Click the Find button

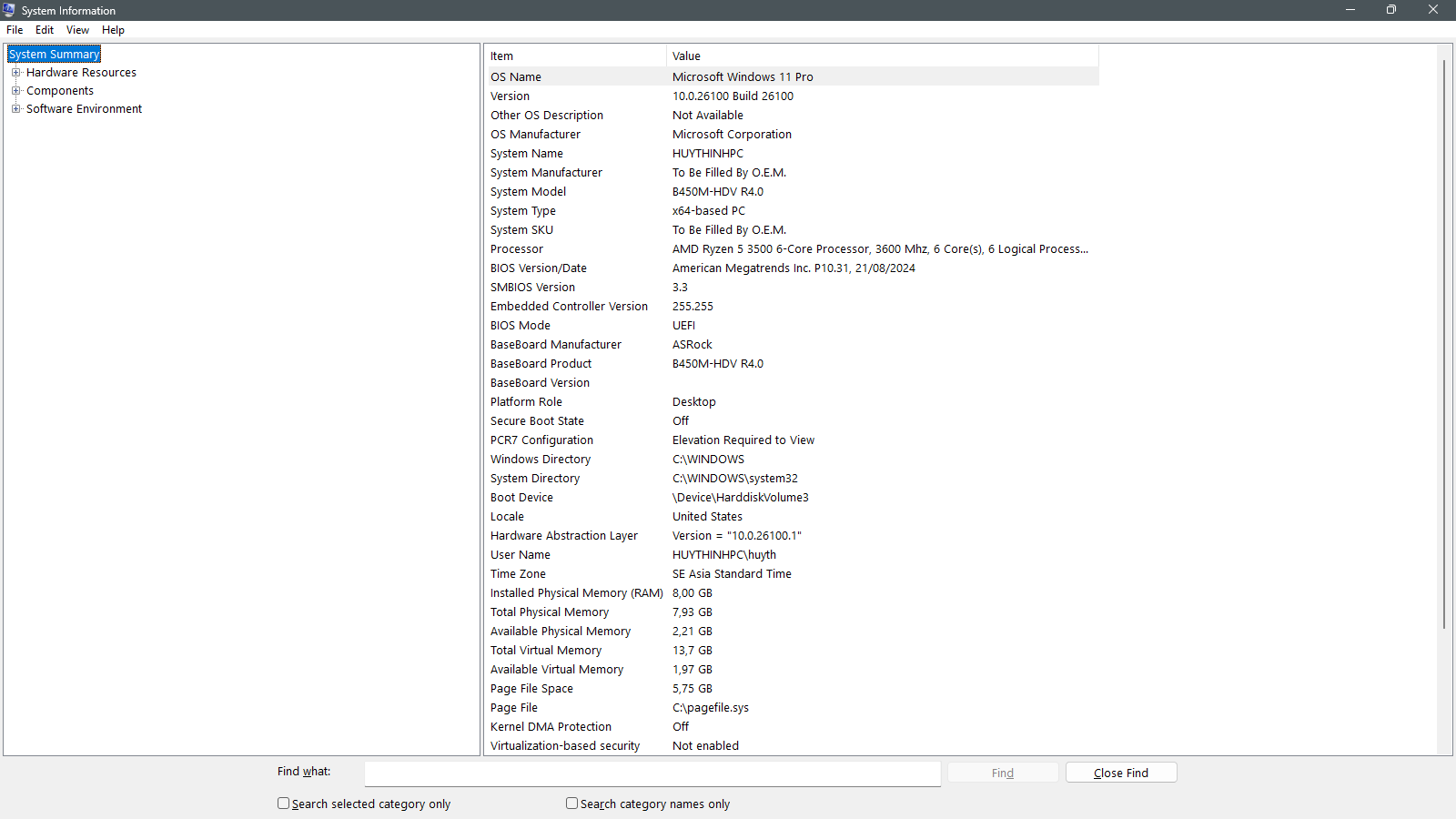1003,773
